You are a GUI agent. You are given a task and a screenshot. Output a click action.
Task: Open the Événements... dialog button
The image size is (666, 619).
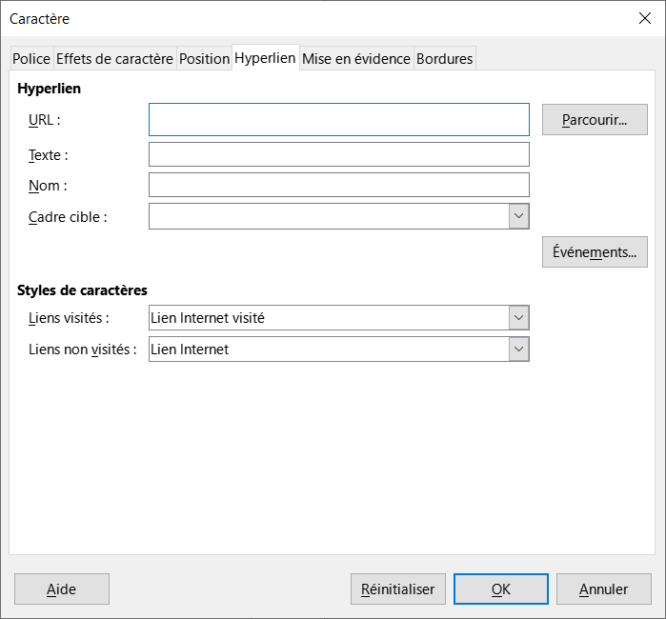point(595,252)
